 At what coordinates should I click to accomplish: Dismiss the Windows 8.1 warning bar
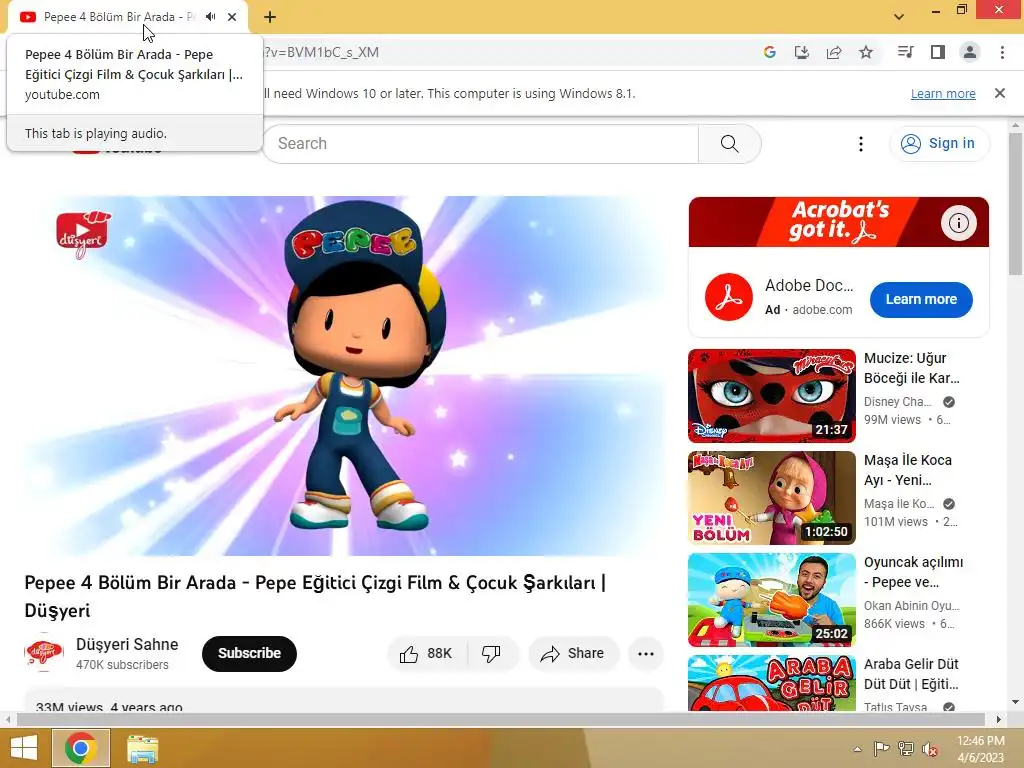(1000, 93)
